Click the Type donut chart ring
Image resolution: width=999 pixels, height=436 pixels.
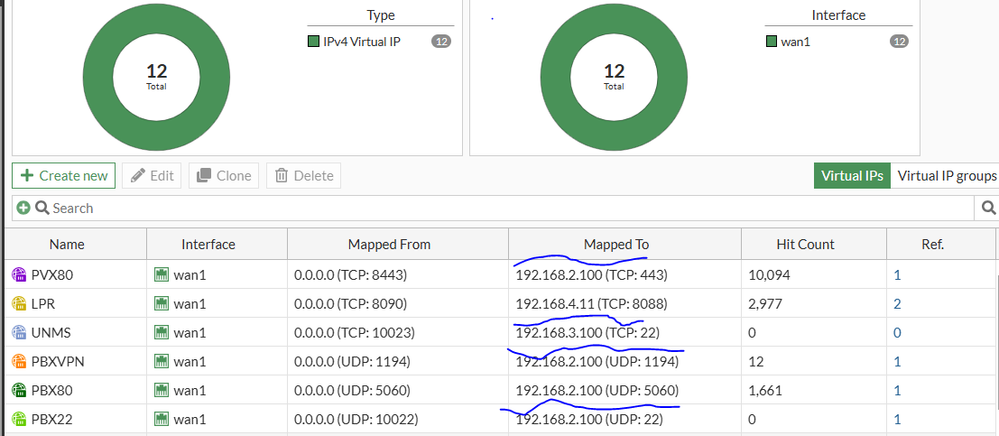coord(96,76)
